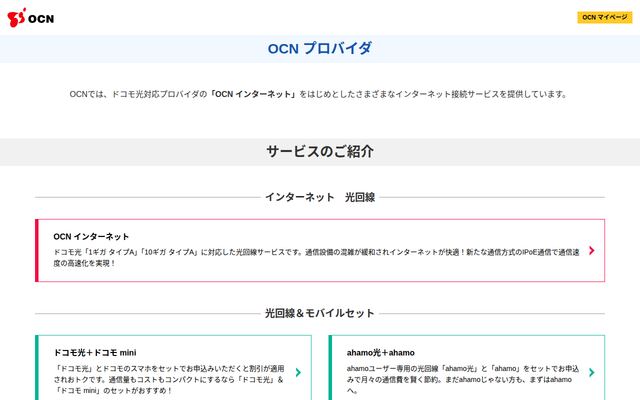The height and width of the screenshot is (400, 640).
Task: Click the ahamo光＋ahamo card description text
Action: 463,380
